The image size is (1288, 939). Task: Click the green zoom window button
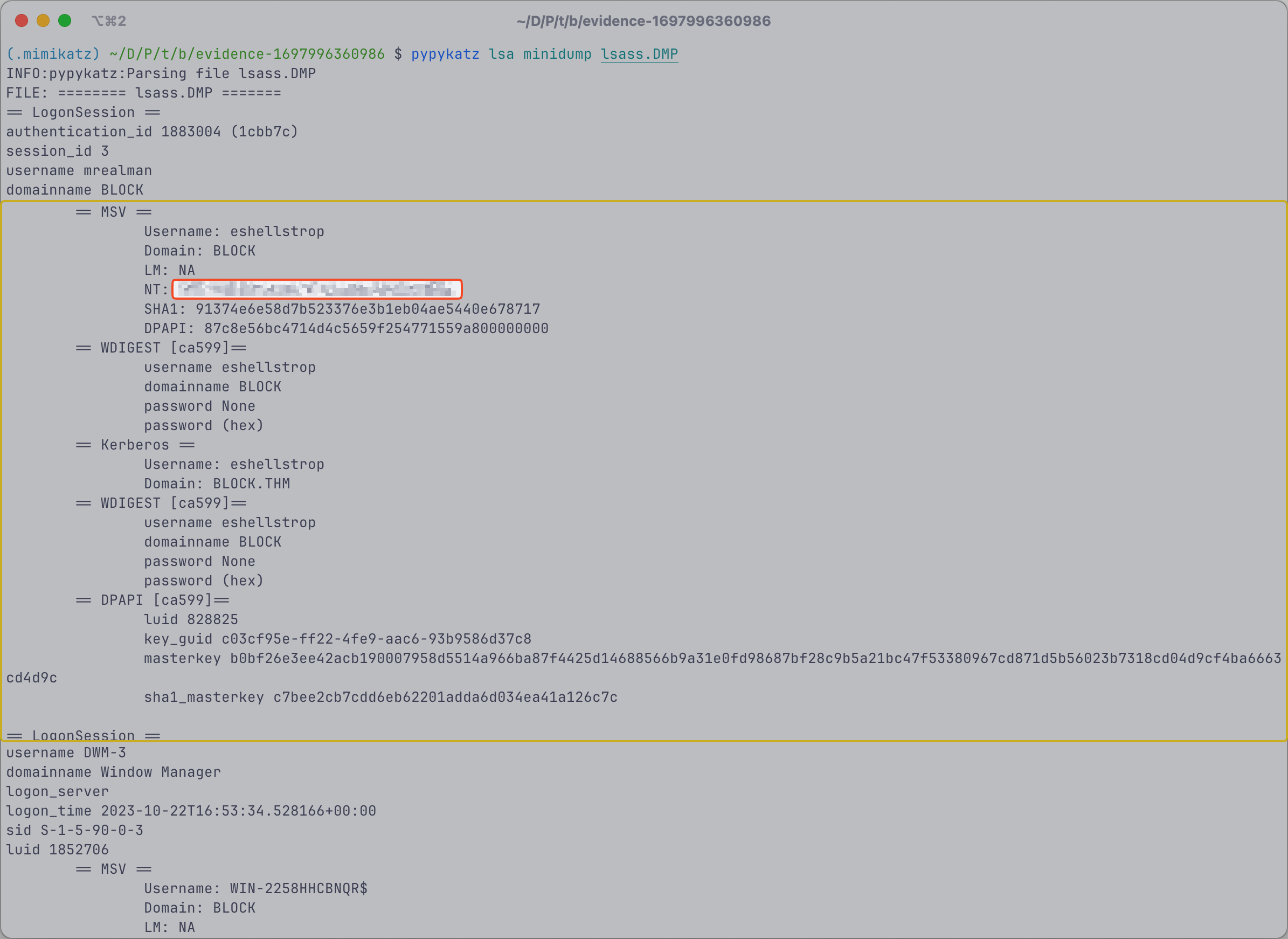click(x=65, y=21)
